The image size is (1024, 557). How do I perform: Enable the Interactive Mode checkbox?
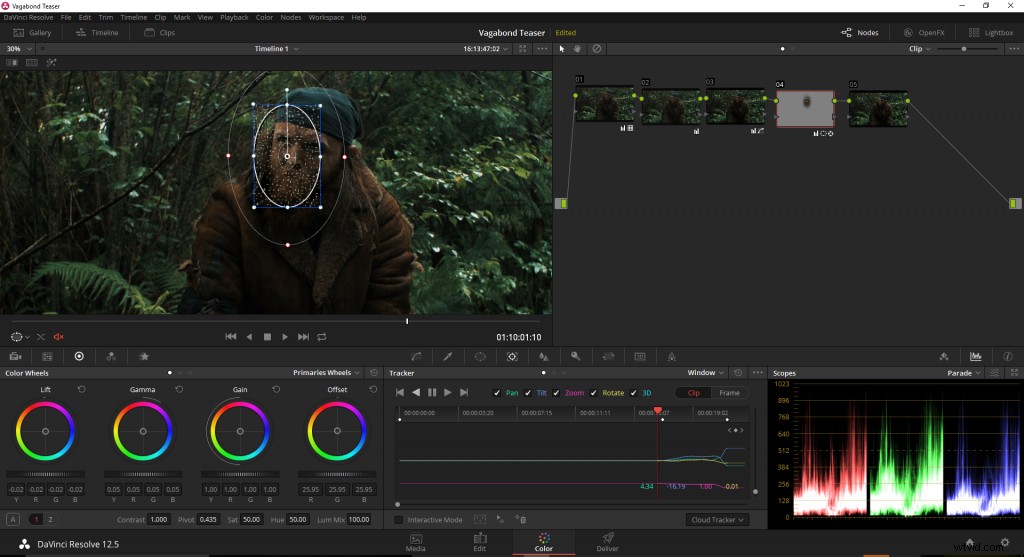(x=399, y=520)
